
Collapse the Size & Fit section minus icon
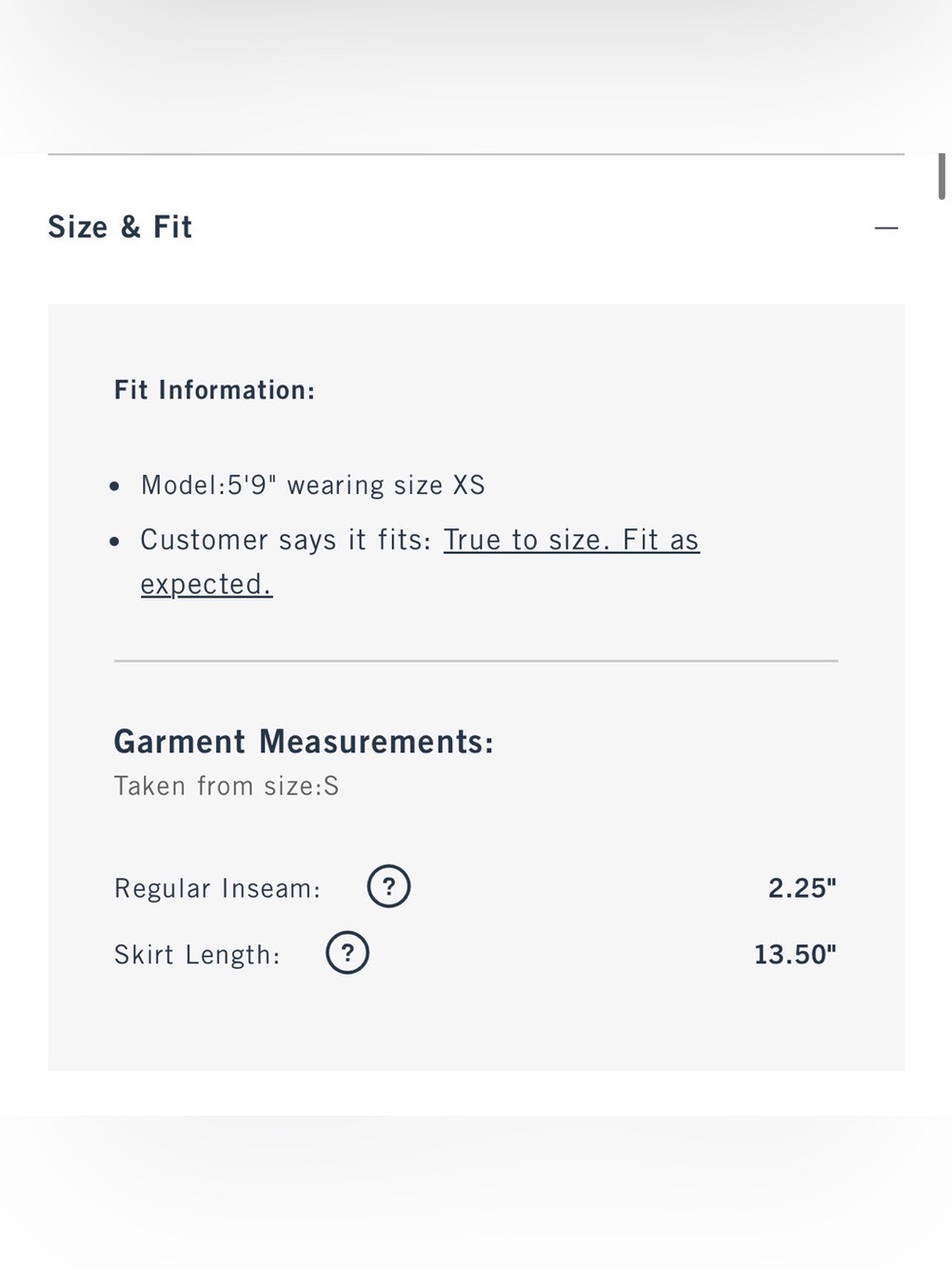tap(886, 228)
